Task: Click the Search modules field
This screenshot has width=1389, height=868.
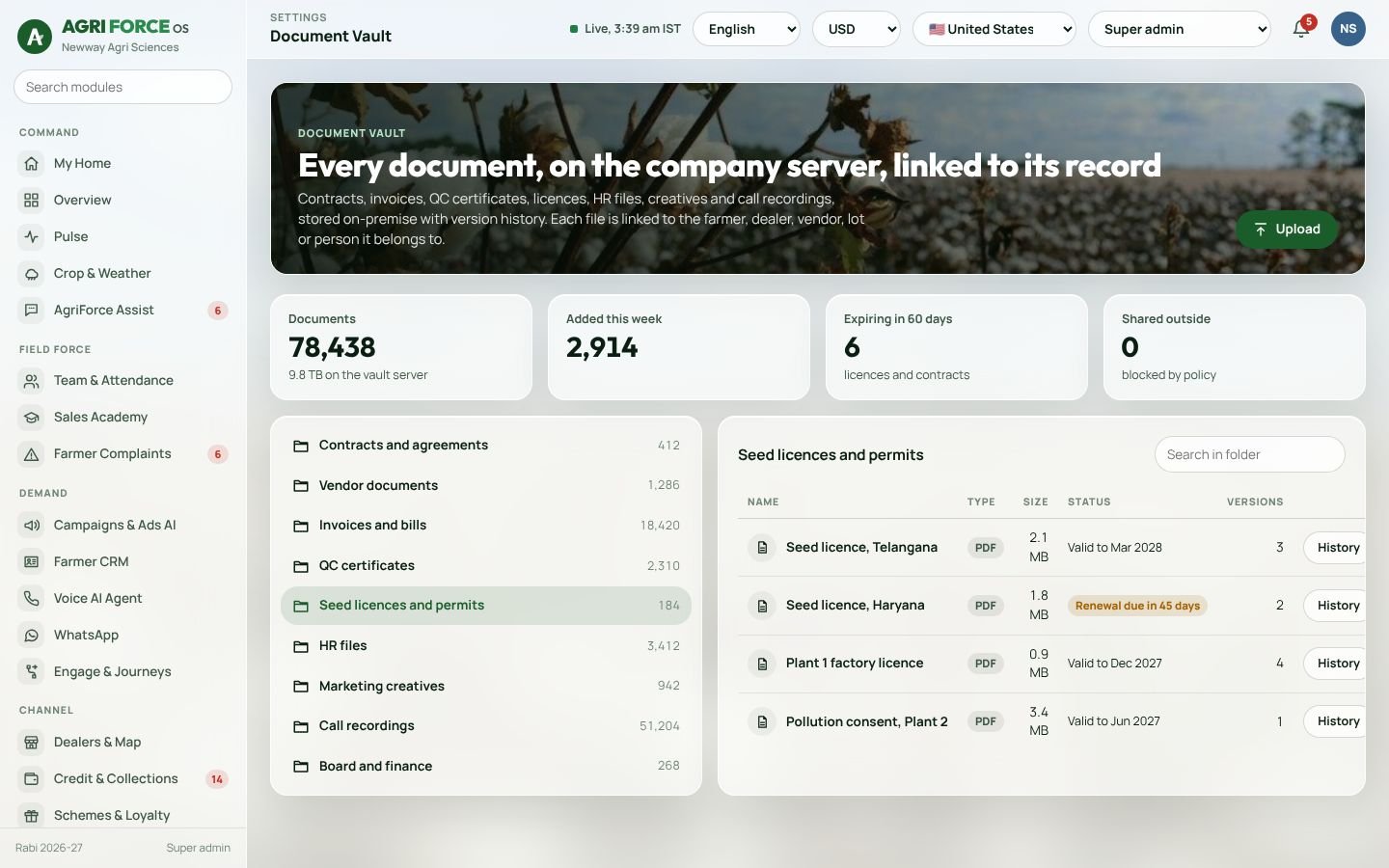Action: tap(123, 87)
